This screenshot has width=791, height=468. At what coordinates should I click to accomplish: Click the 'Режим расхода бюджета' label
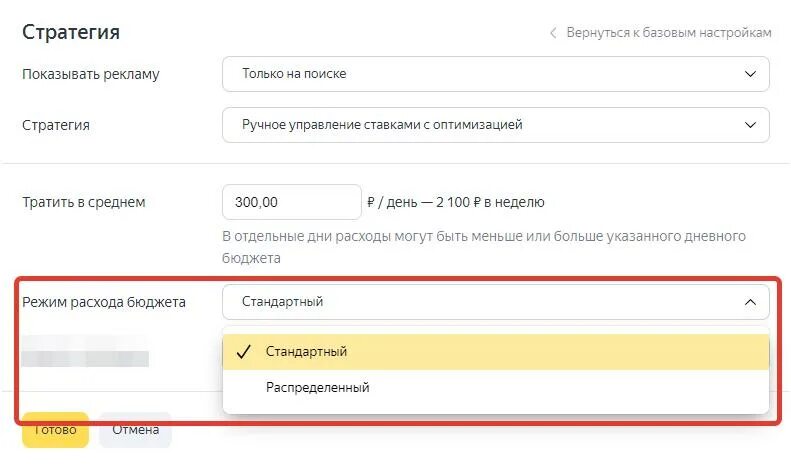click(104, 302)
